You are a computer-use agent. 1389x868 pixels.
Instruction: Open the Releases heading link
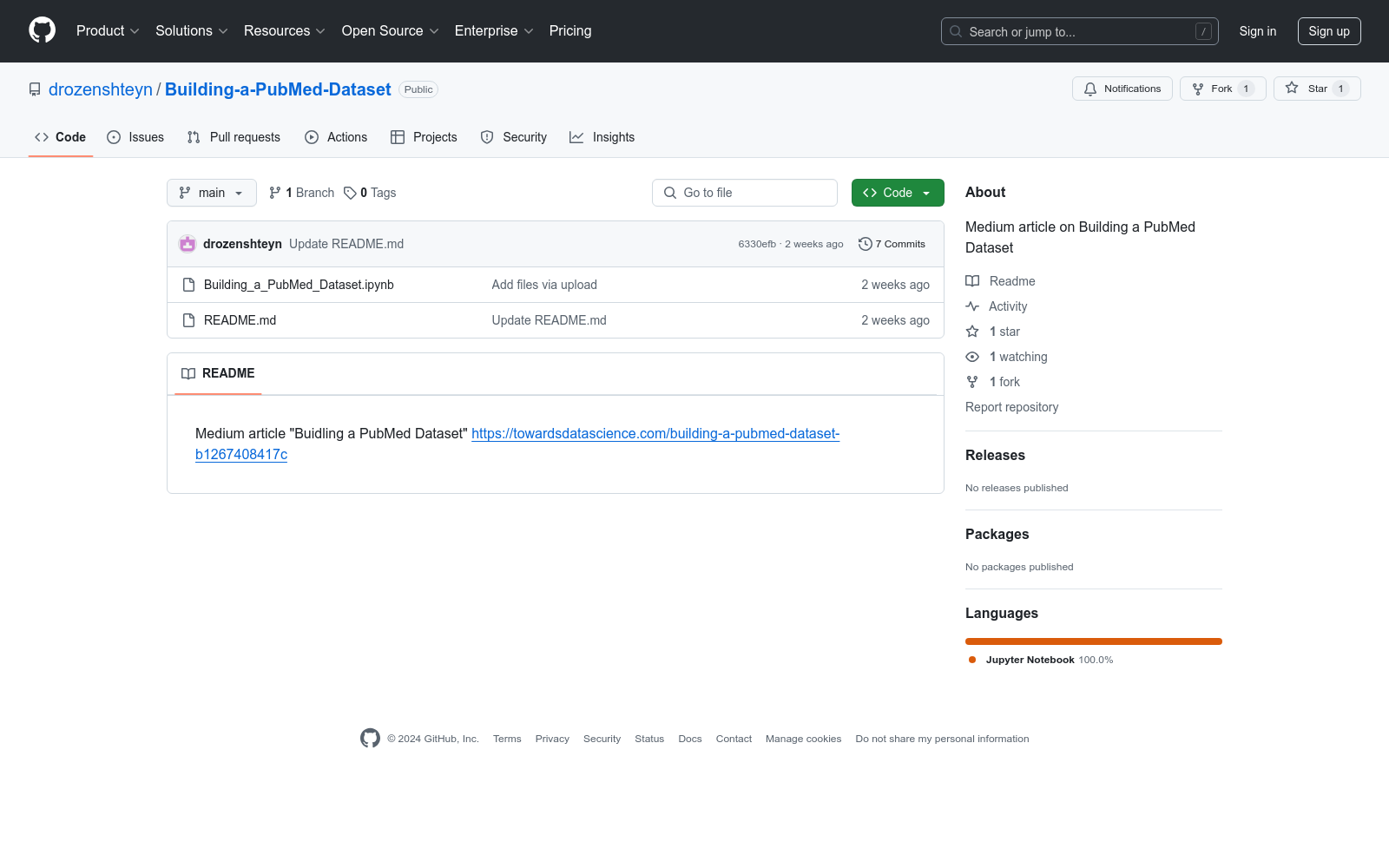click(995, 455)
